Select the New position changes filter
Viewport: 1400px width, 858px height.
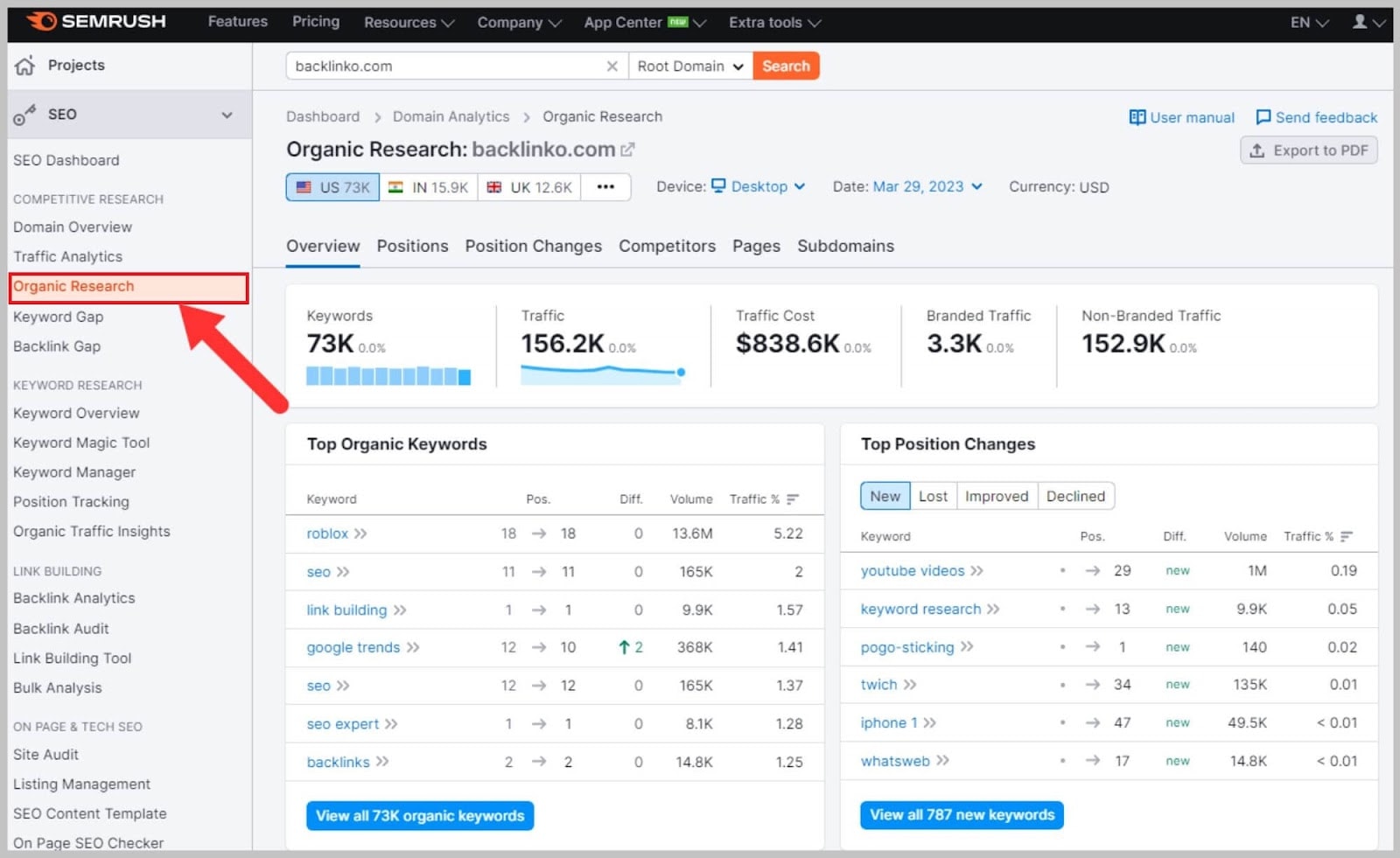[885, 496]
